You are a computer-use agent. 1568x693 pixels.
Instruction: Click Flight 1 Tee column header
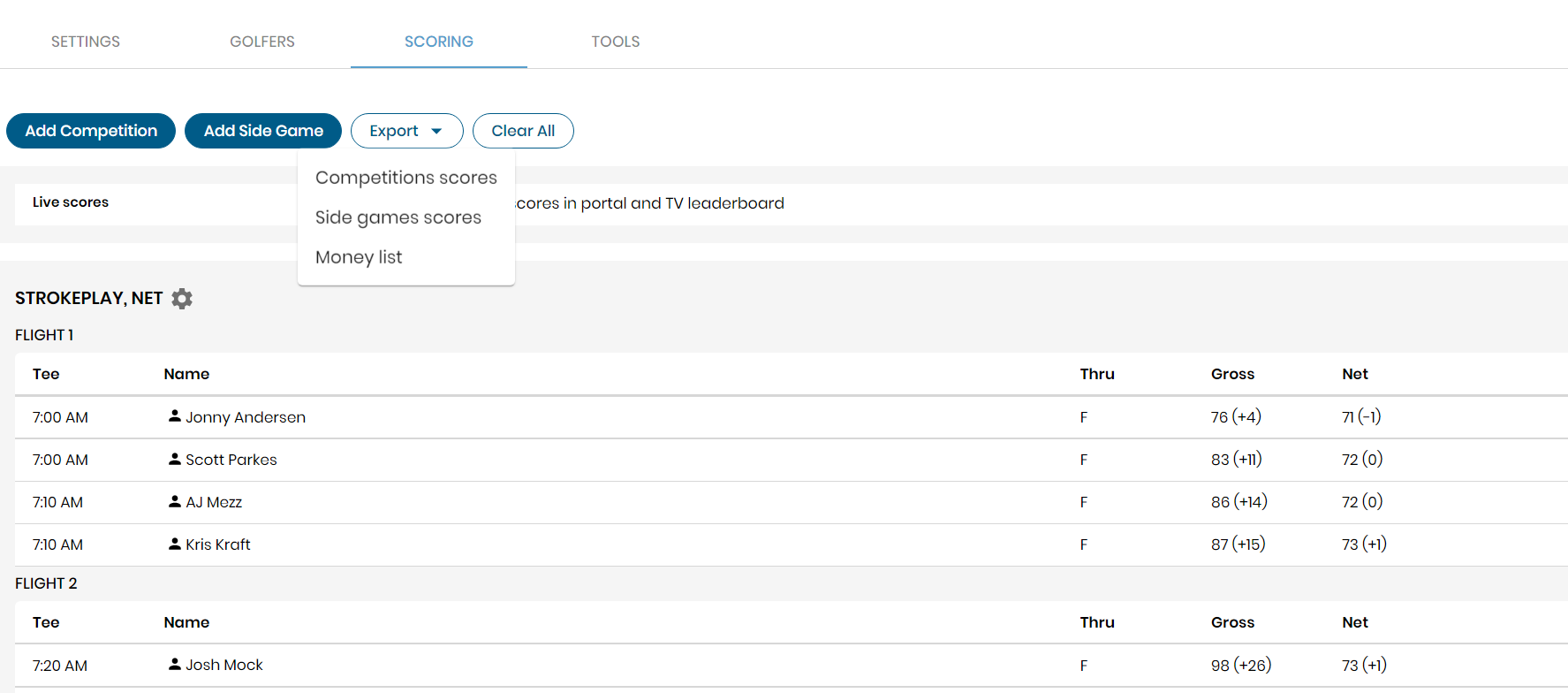[x=46, y=374]
